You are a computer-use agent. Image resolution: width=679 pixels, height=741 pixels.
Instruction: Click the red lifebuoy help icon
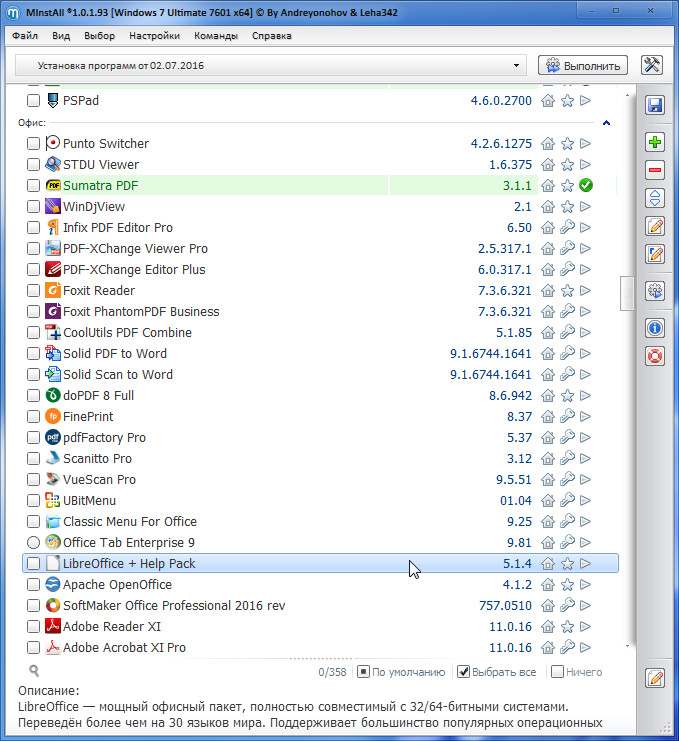655,356
